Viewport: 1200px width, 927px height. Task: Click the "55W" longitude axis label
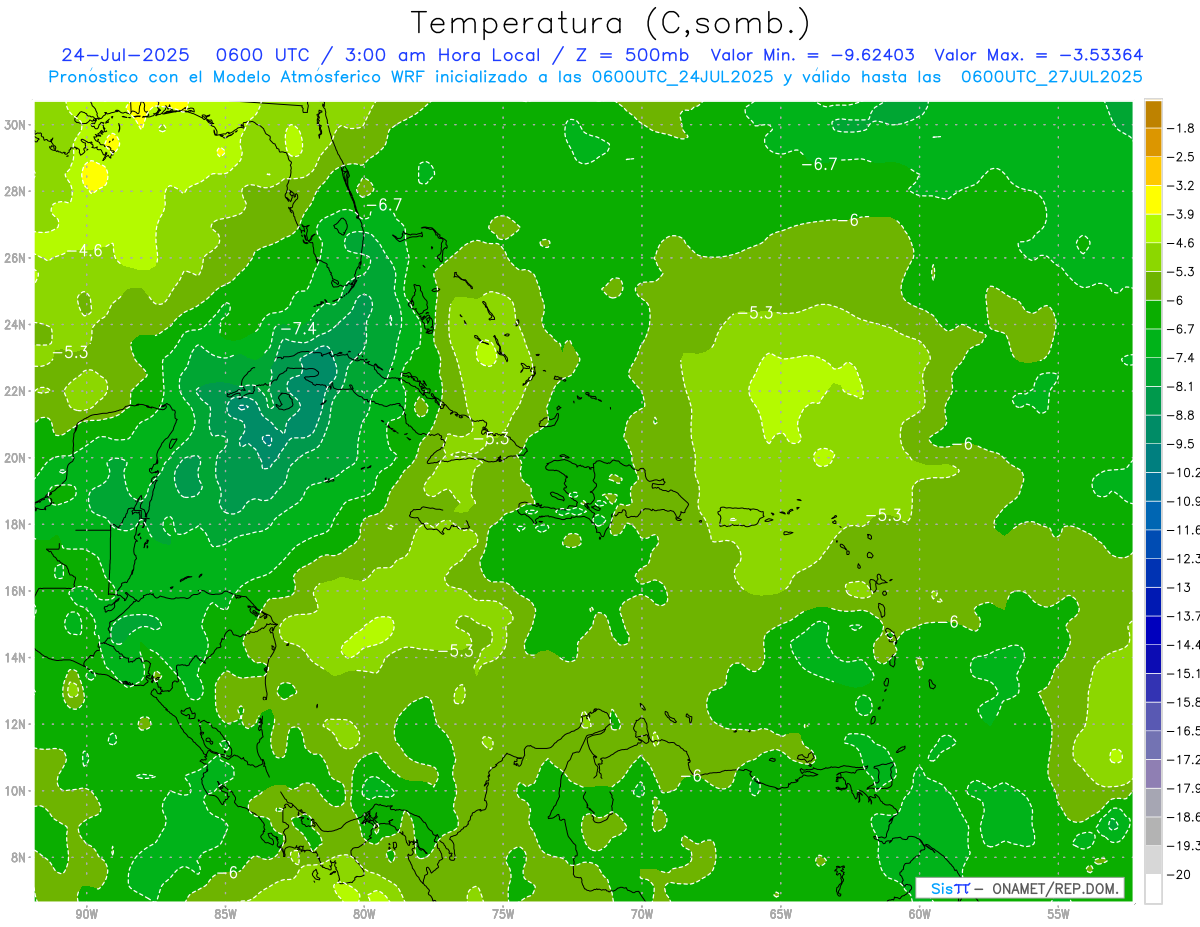coord(1059,914)
